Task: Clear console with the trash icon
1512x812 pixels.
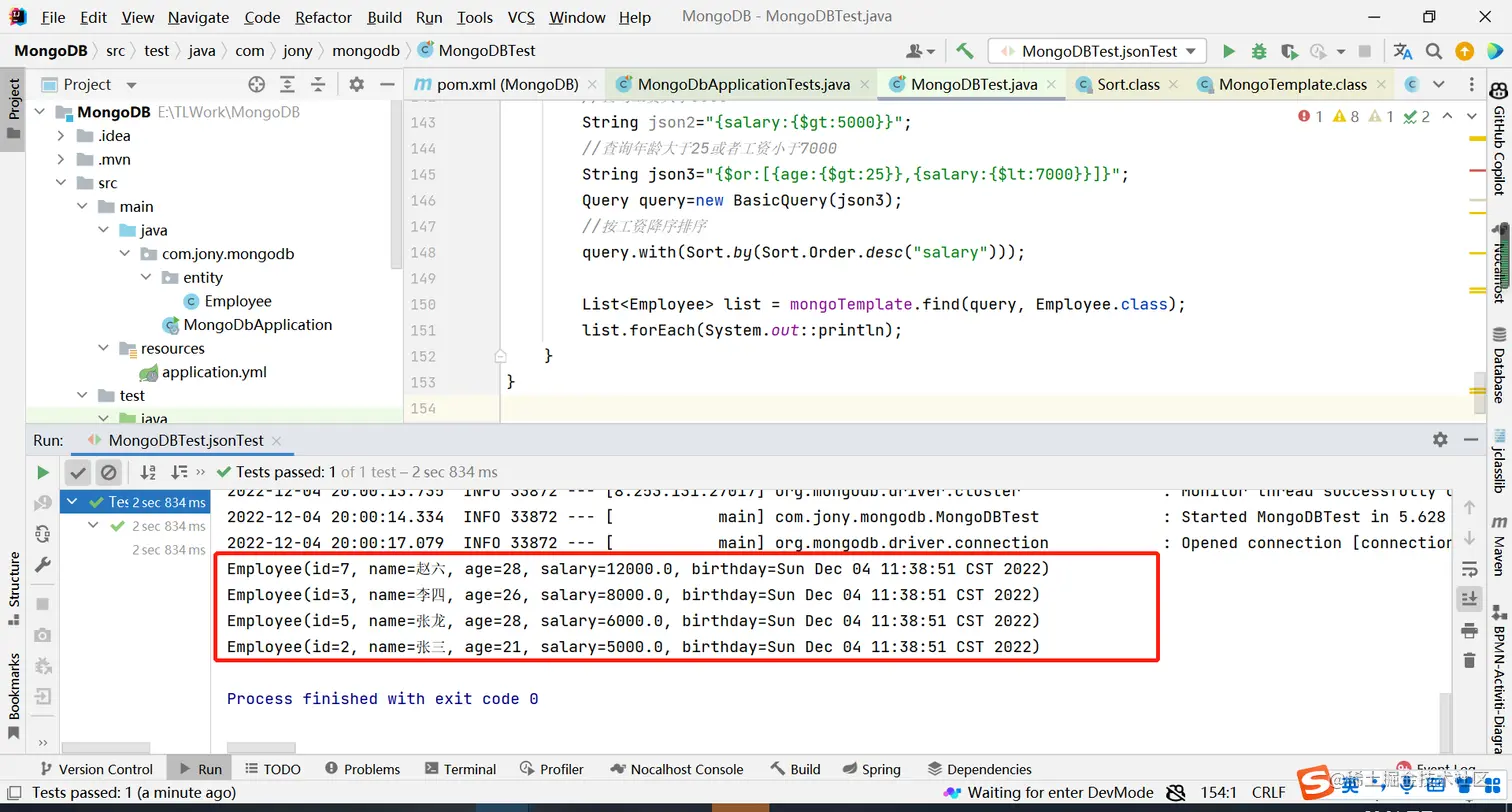Action: [1469, 660]
